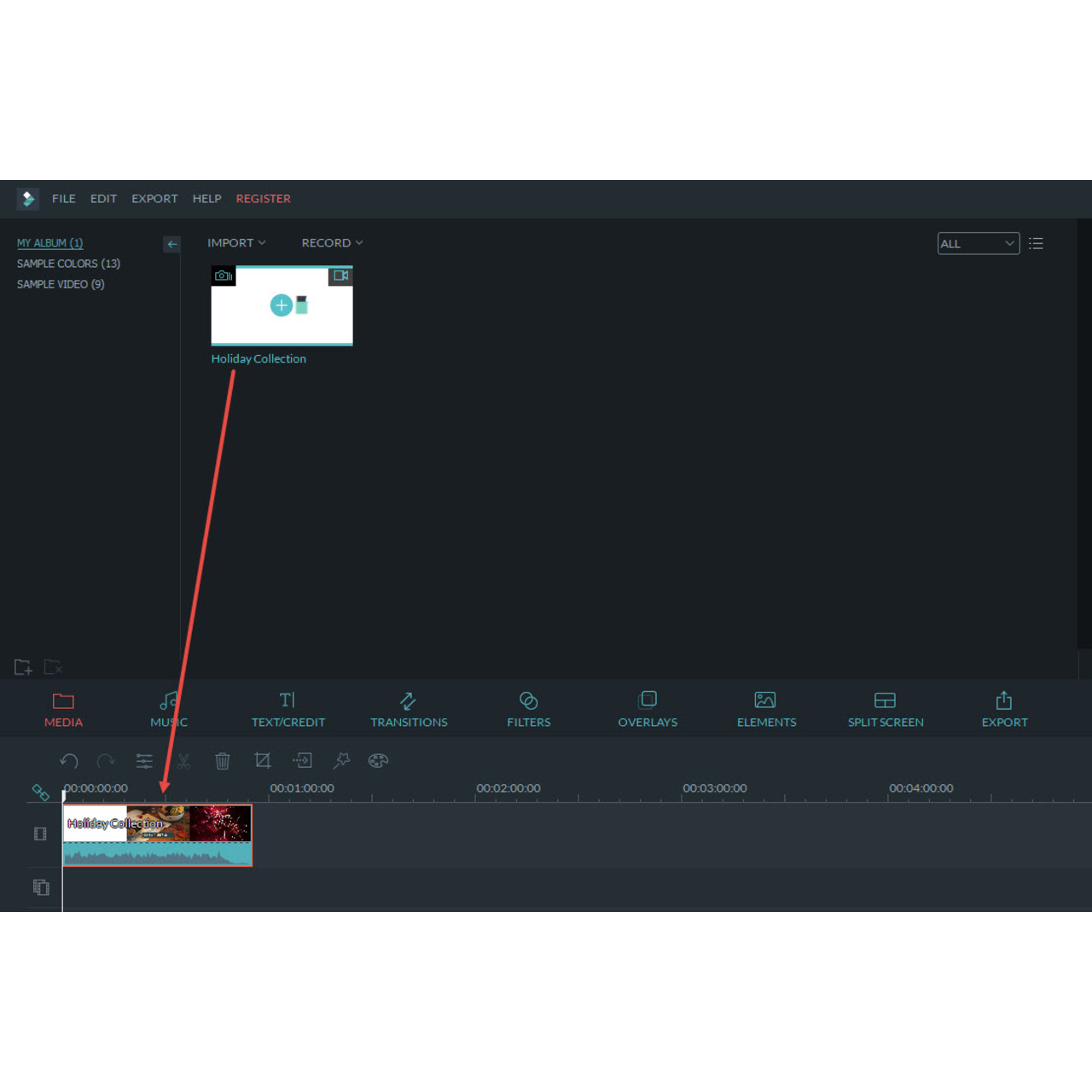Screen dimensions: 1092x1092
Task: Open the Crop tool
Action: [262, 760]
